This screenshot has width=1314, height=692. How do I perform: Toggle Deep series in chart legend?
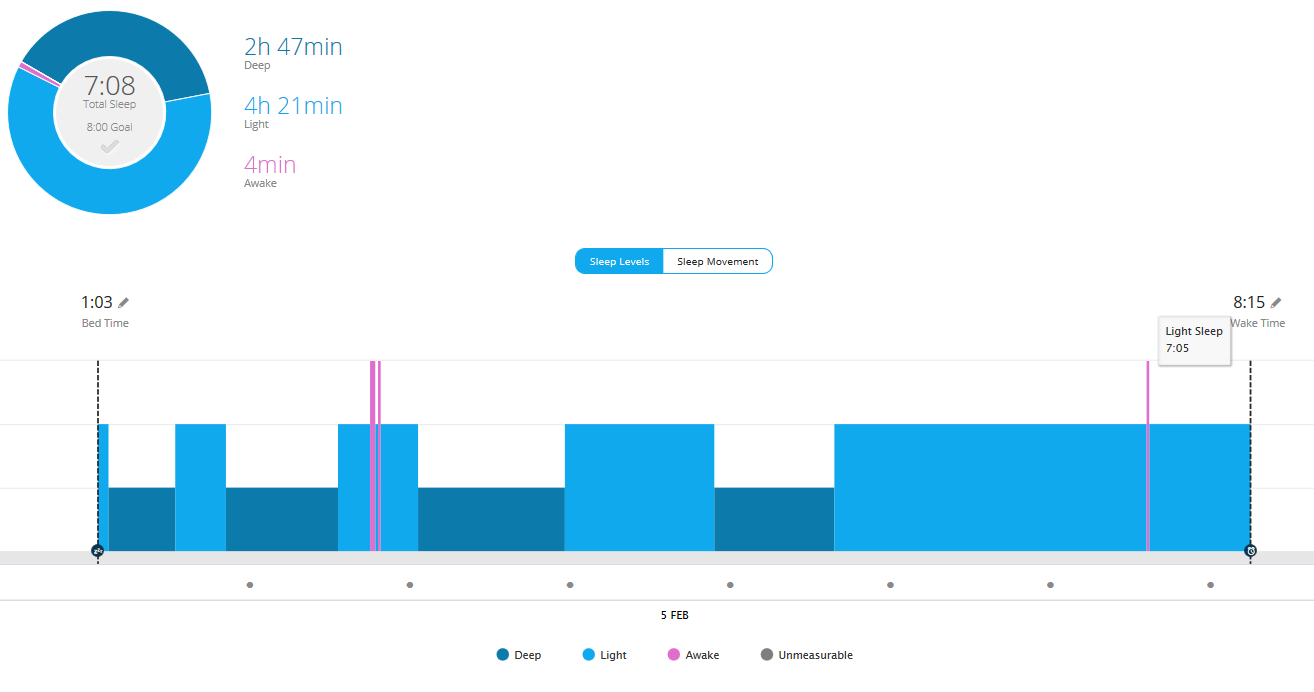click(x=519, y=655)
